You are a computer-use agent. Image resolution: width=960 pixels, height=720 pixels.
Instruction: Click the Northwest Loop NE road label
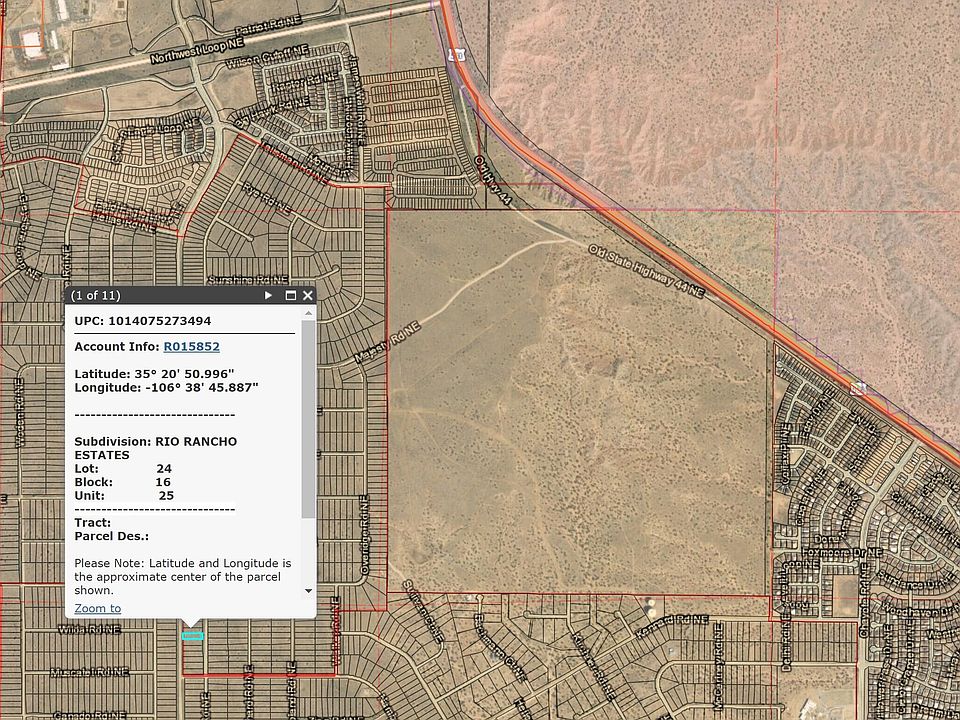point(197,50)
